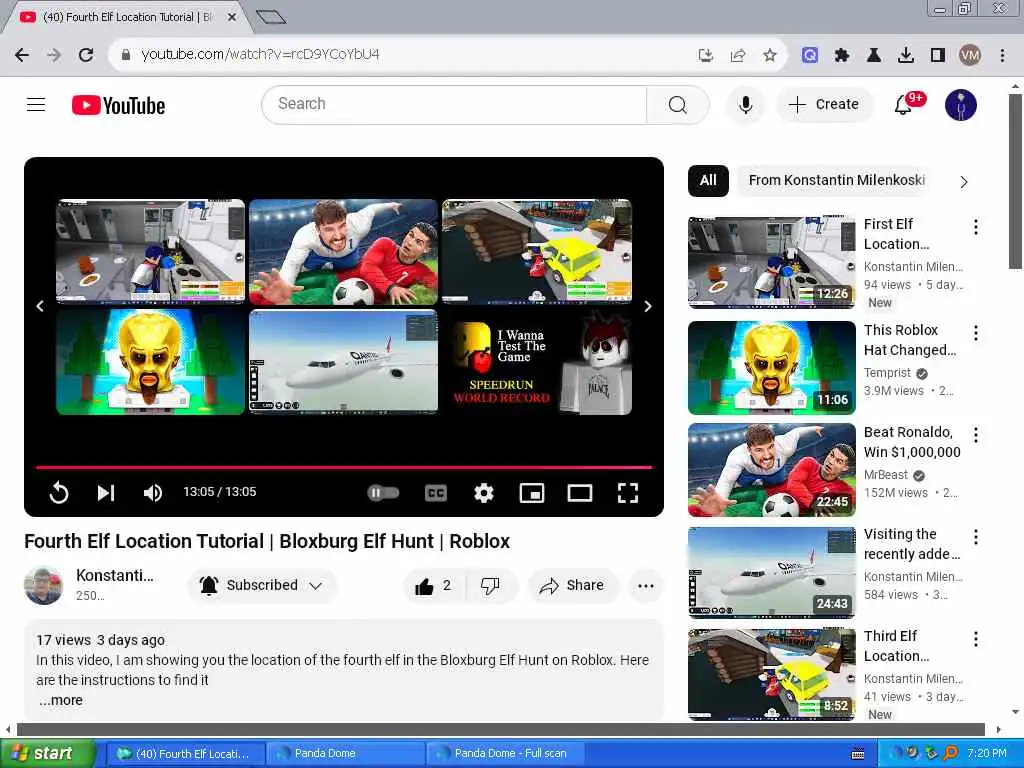
Task: Play the I Wanna Test The Game end-screen card
Action: click(537, 362)
